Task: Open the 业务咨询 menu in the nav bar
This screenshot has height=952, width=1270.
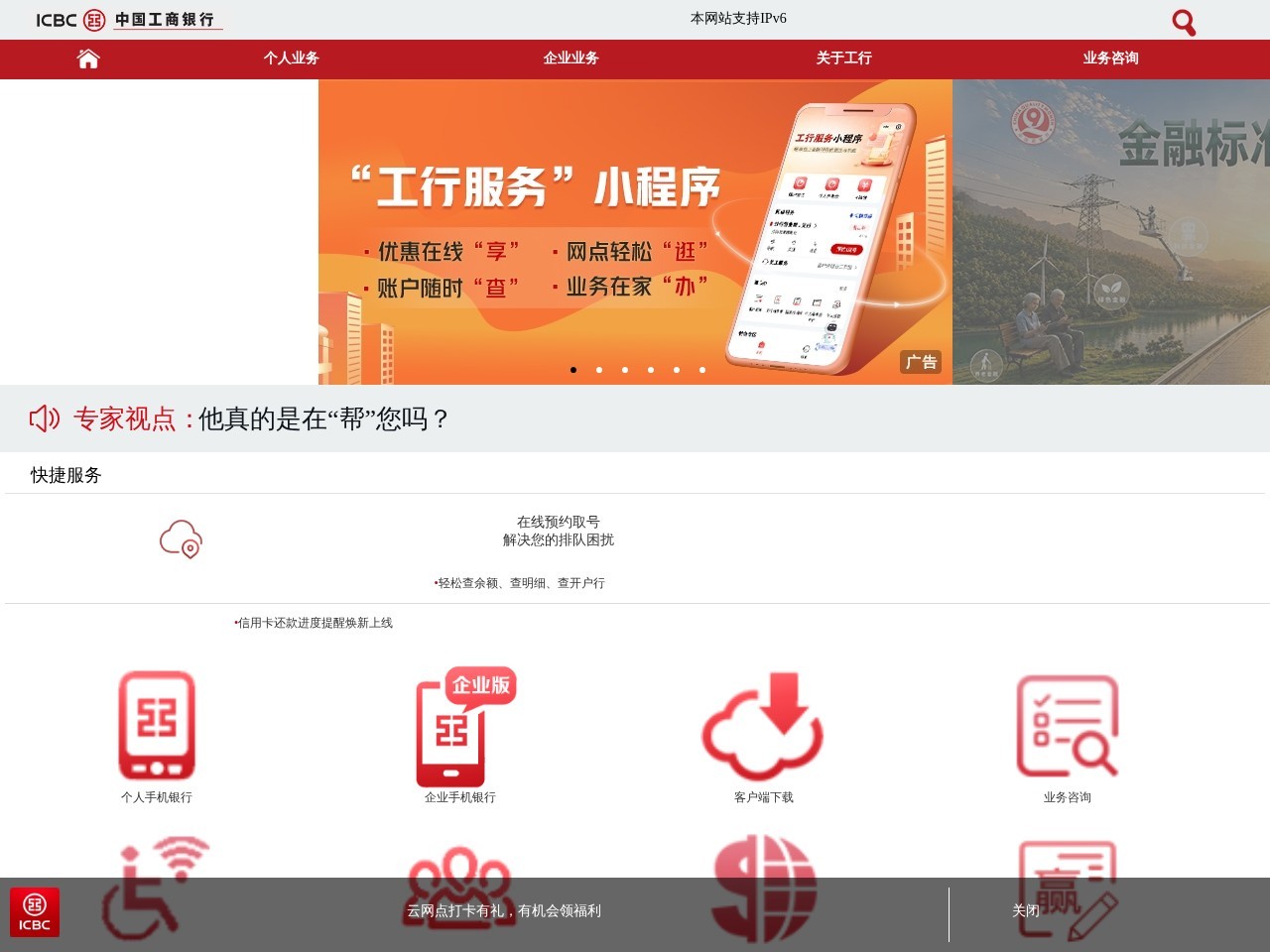Action: [1110, 59]
